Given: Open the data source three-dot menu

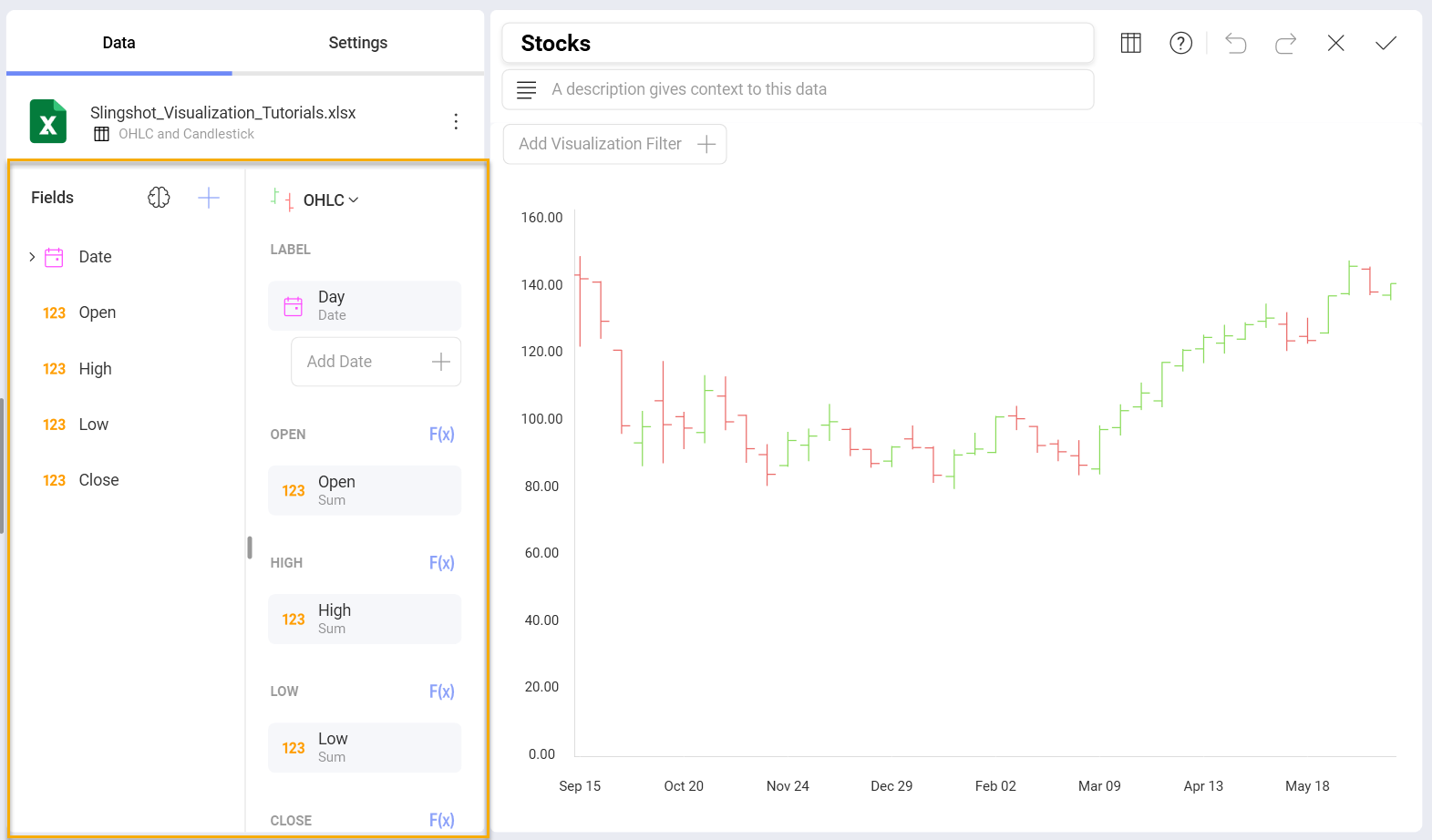Looking at the screenshot, I should click(x=456, y=122).
